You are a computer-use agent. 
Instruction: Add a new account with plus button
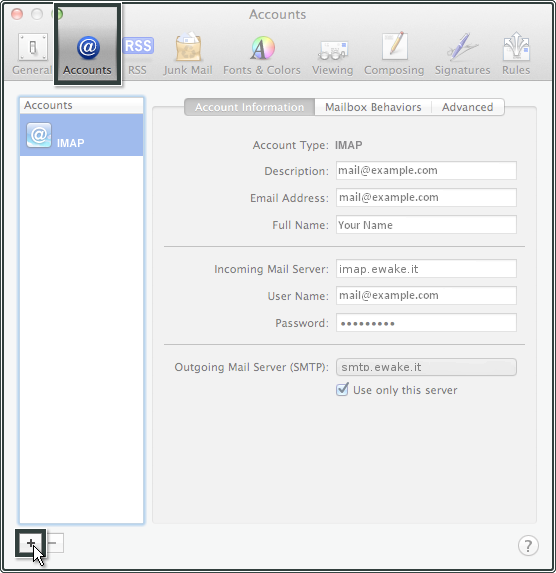(x=31, y=543)
